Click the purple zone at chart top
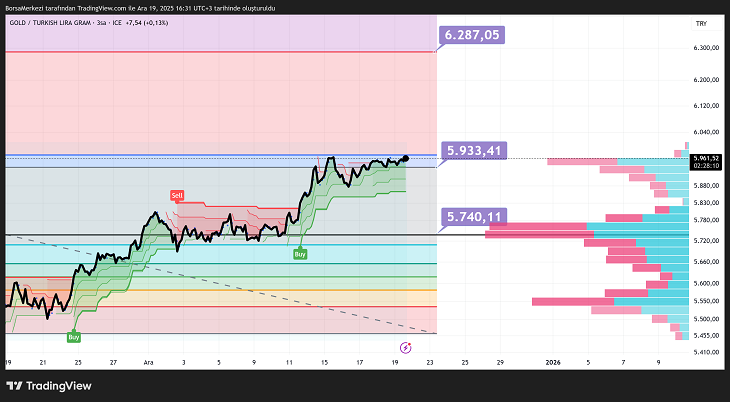730x402 pixels. (220, 33)
